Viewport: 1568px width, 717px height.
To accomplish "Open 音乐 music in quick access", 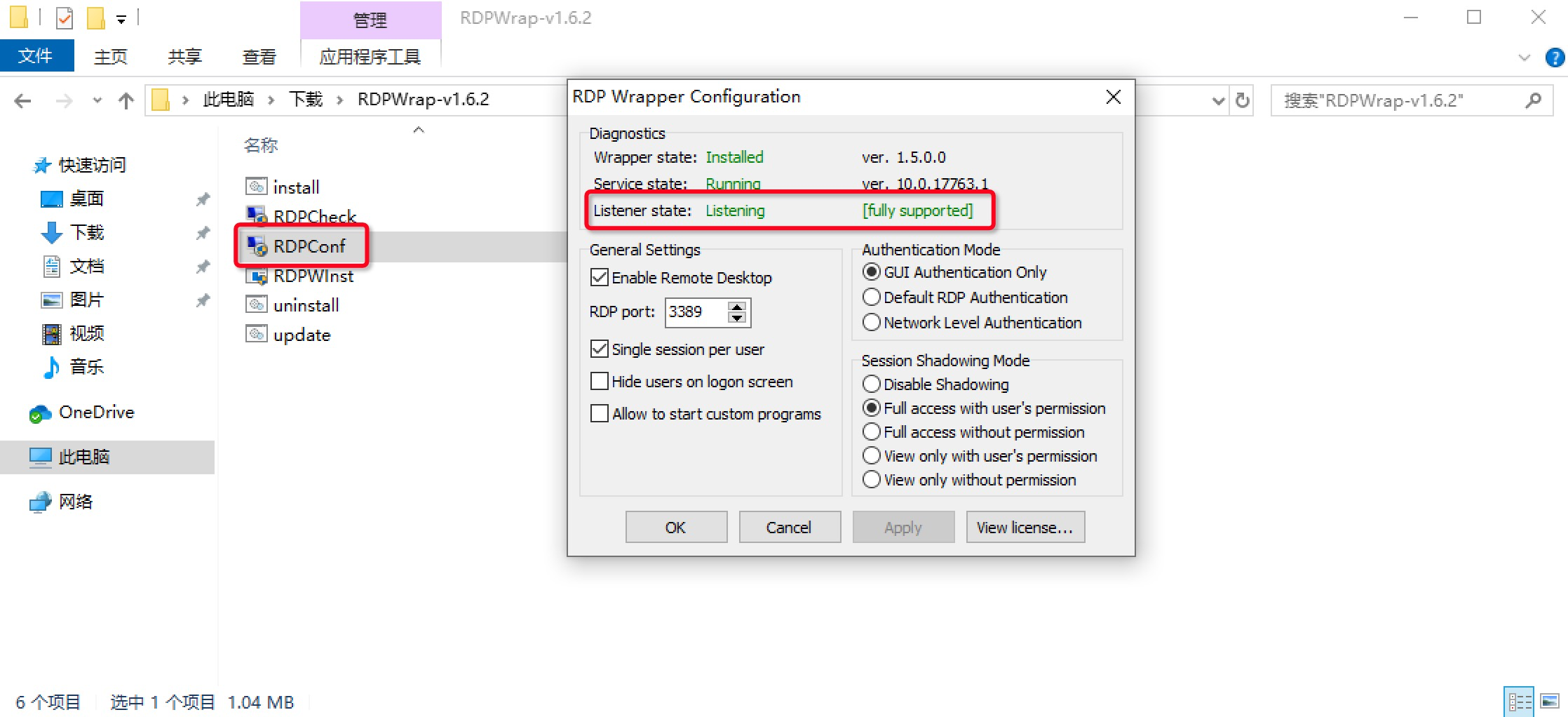I will click(72, 367).
